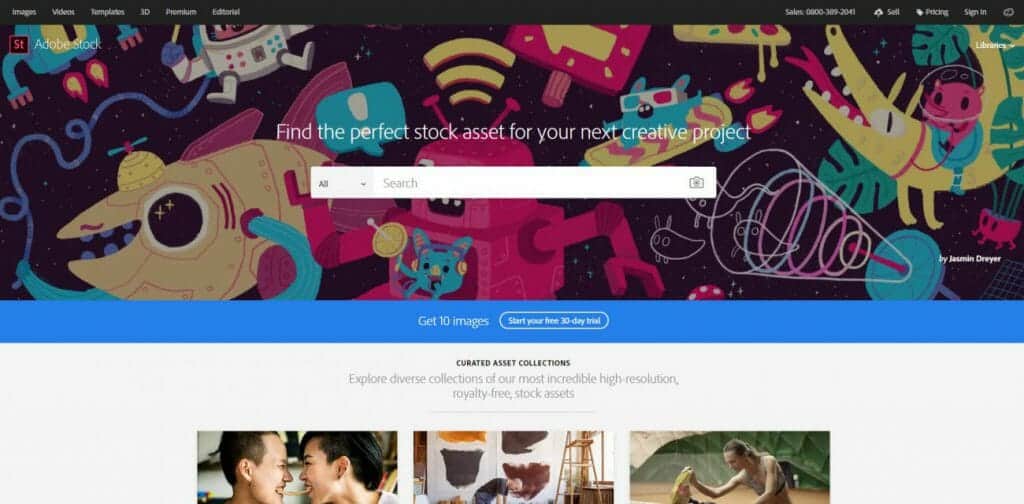Open the Libraries dropdown

[x=995, y=46]
